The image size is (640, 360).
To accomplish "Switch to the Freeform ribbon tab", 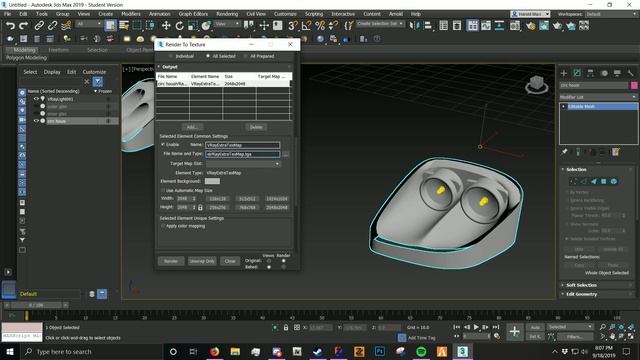I will (x=58, y=50).
